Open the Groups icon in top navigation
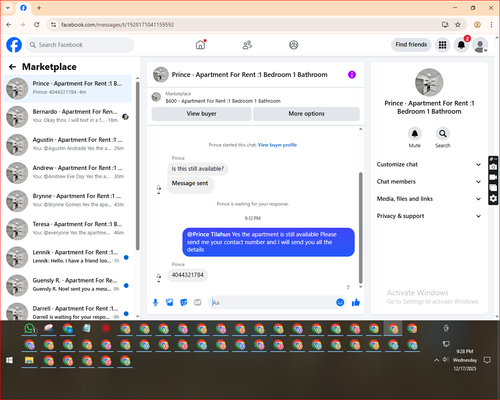The height and width of the screenshot is (400, 500). (x=294, y=45)
